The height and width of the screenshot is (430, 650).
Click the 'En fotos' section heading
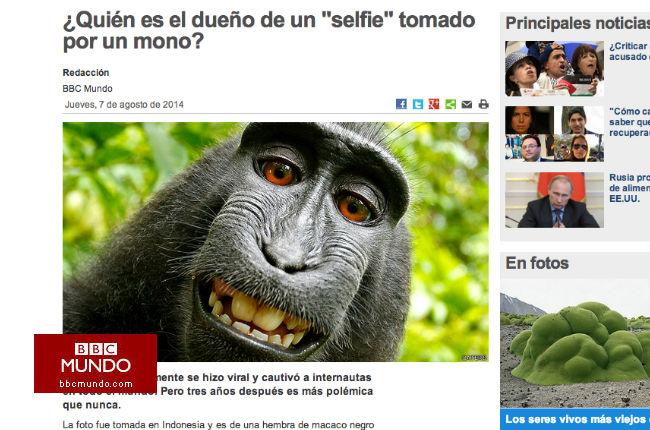537,263
